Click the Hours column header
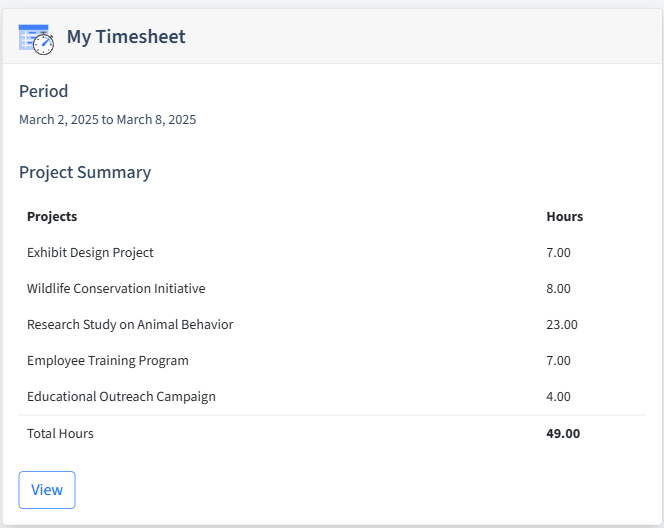 click(x=564, y=216)
